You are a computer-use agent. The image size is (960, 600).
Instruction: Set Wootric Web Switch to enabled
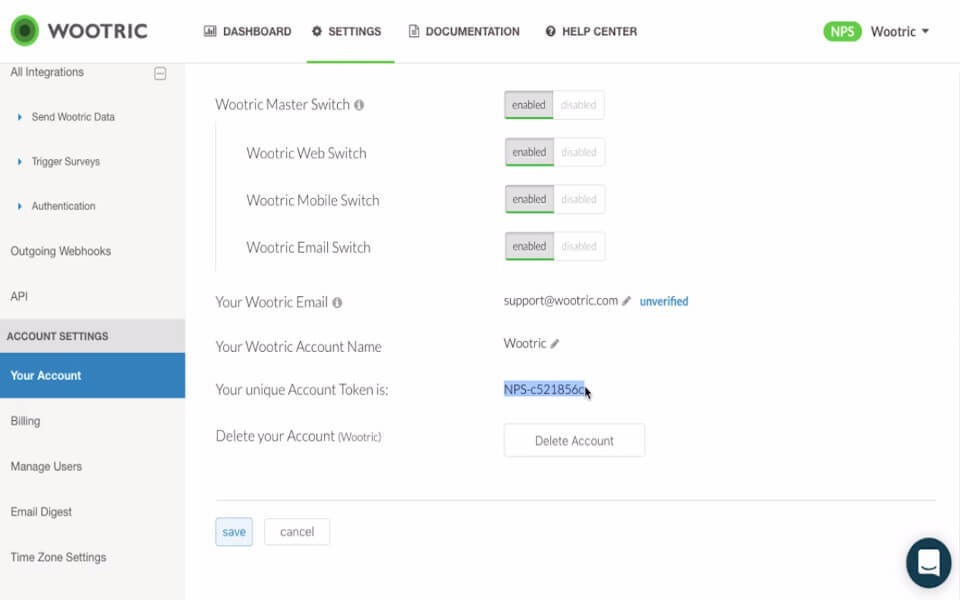point(530,152)
